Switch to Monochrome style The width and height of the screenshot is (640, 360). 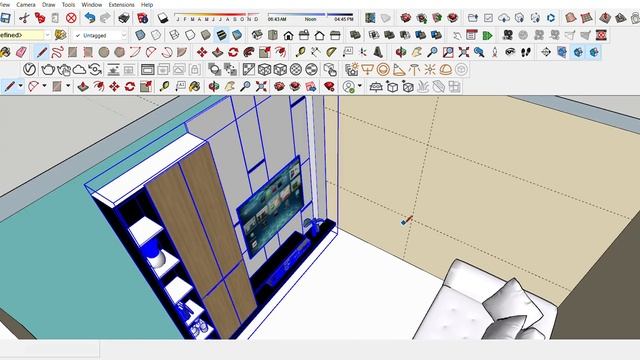tap(237, 35)
